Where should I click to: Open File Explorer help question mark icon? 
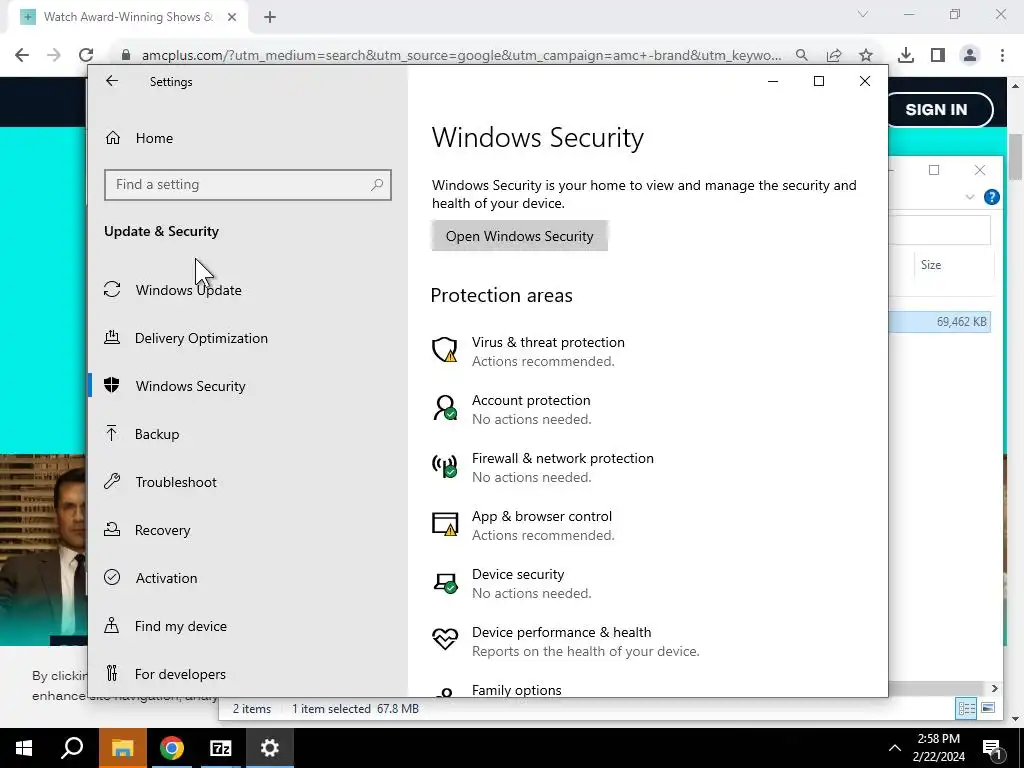(x=991, y=197)
